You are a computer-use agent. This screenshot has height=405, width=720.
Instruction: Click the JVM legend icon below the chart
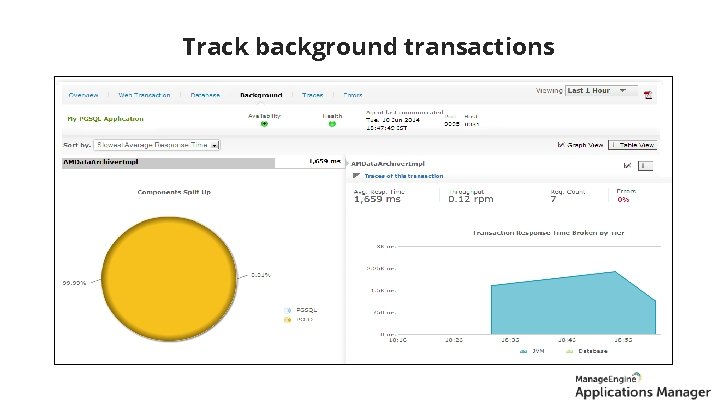(x=523, y=351)
